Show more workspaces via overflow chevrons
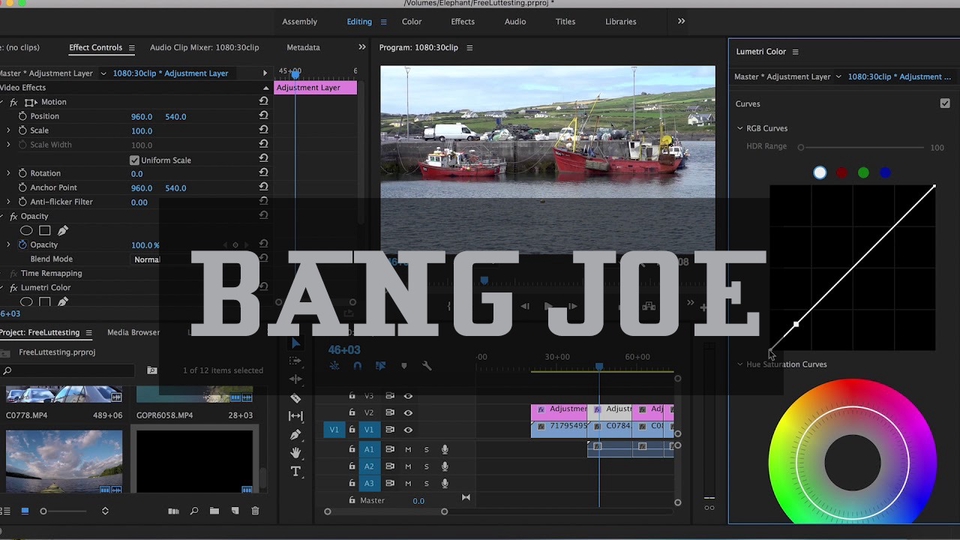The height and width of the screenshot is (540, 960). pyautogui.click(x=681, y=21)
